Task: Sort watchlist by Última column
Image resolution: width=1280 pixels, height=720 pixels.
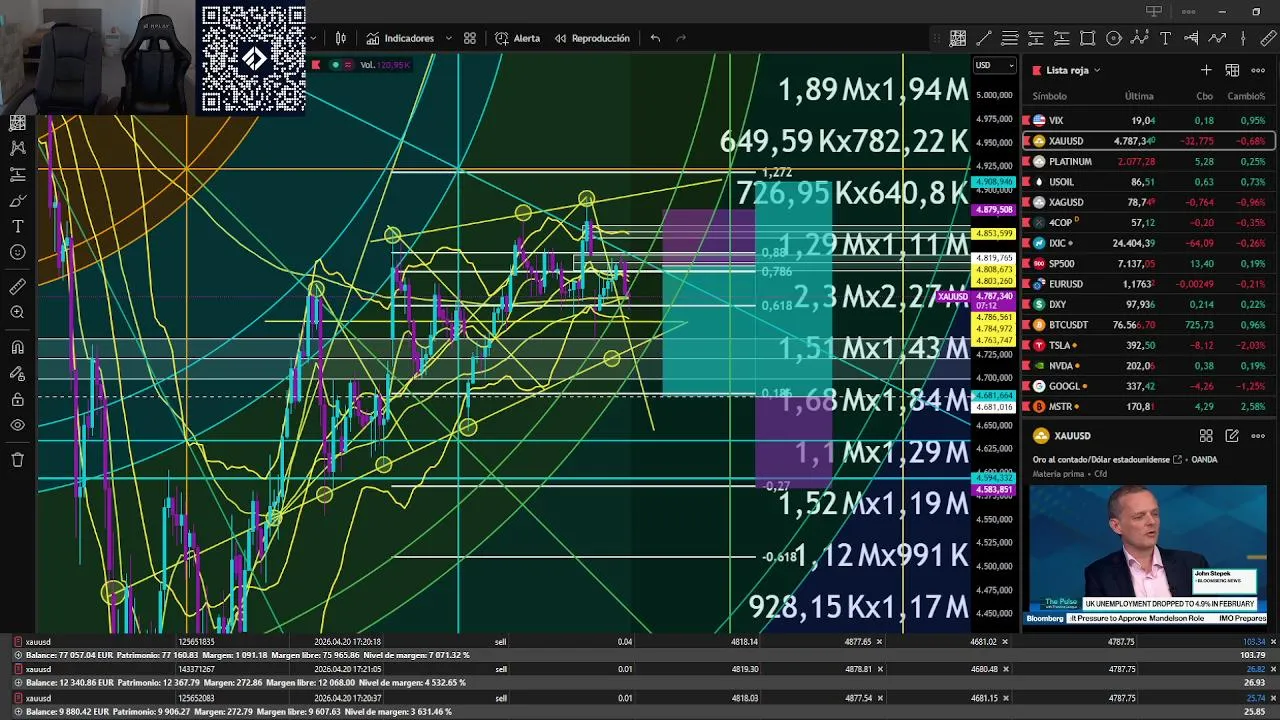Action: pyautogui.click(x=1139, y=96)
